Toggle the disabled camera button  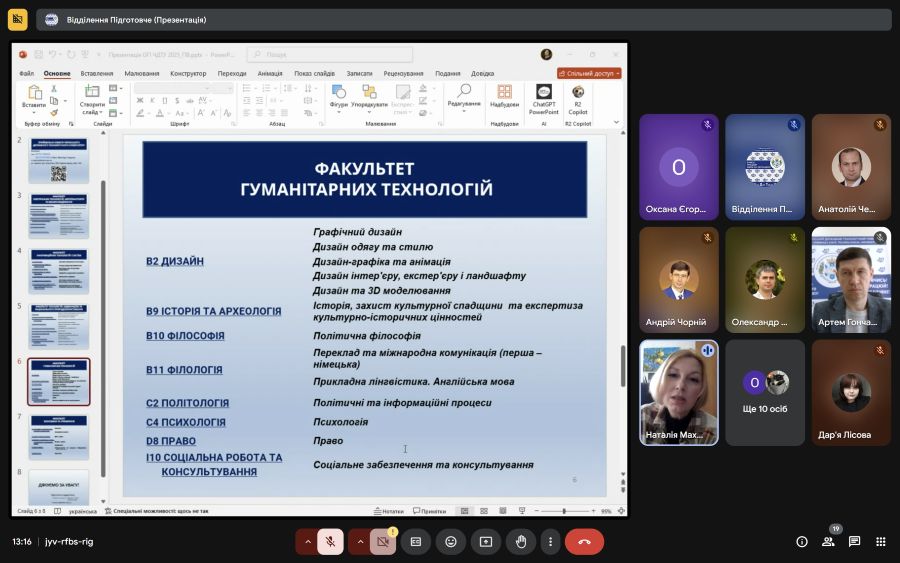(x=383, y=541)
